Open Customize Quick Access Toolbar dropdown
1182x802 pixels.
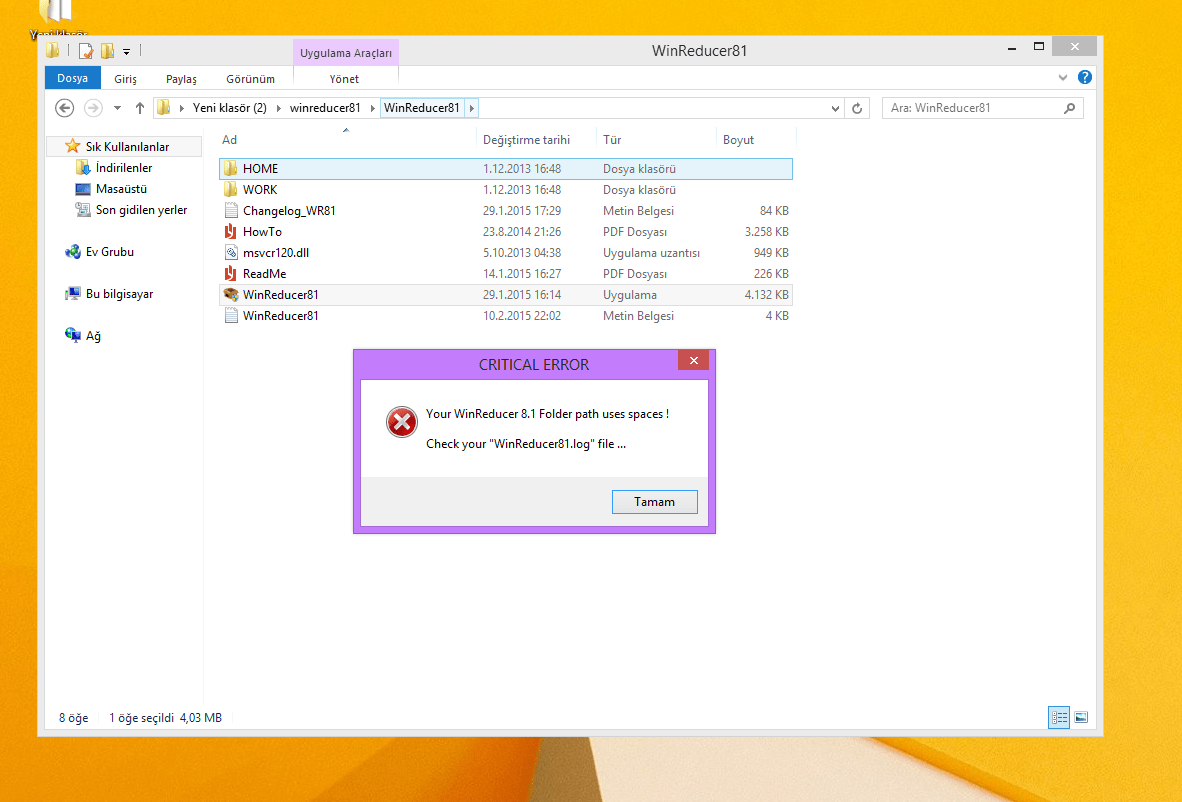(127, 52)
